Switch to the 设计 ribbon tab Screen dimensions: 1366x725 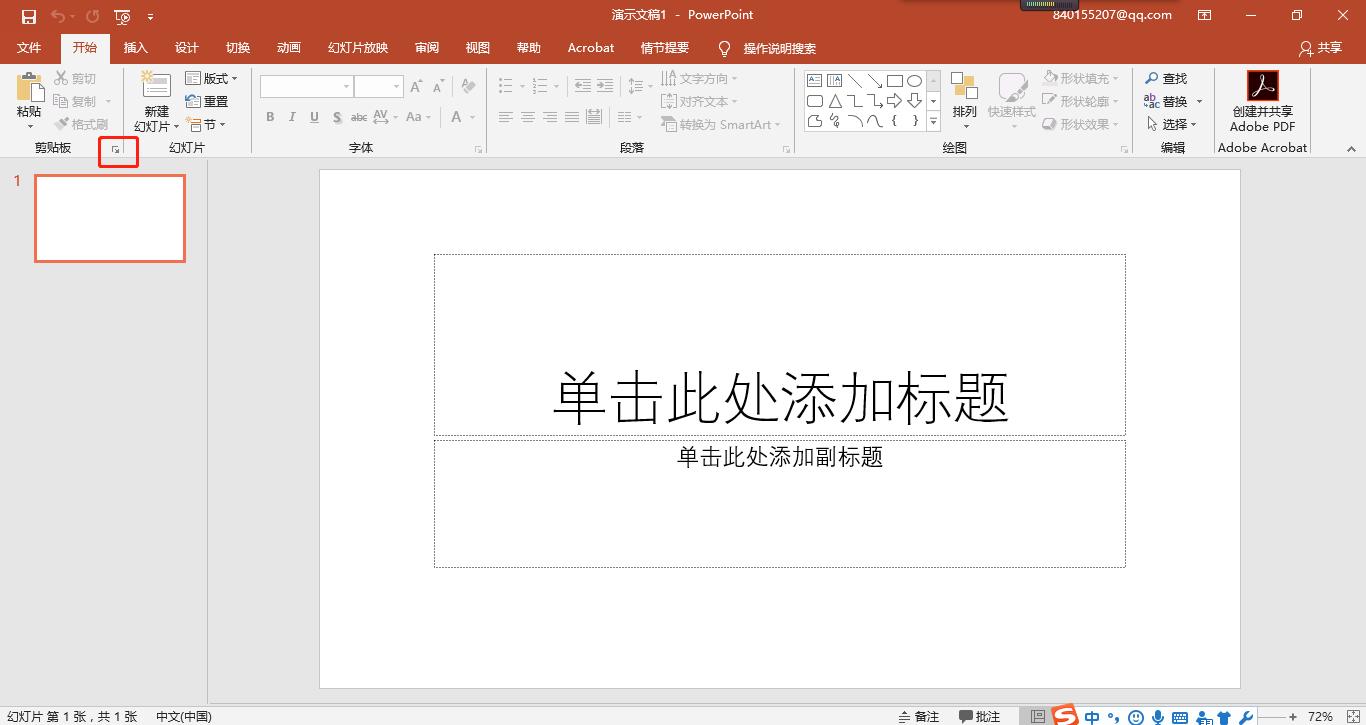186,47
